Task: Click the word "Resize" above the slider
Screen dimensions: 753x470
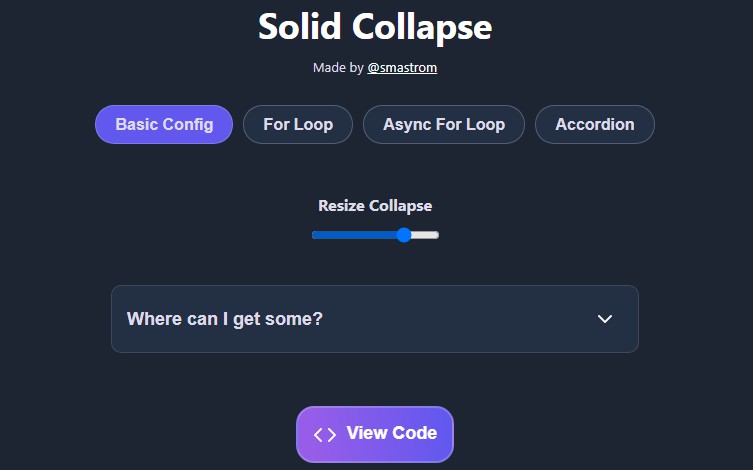Action: (341, 206)
